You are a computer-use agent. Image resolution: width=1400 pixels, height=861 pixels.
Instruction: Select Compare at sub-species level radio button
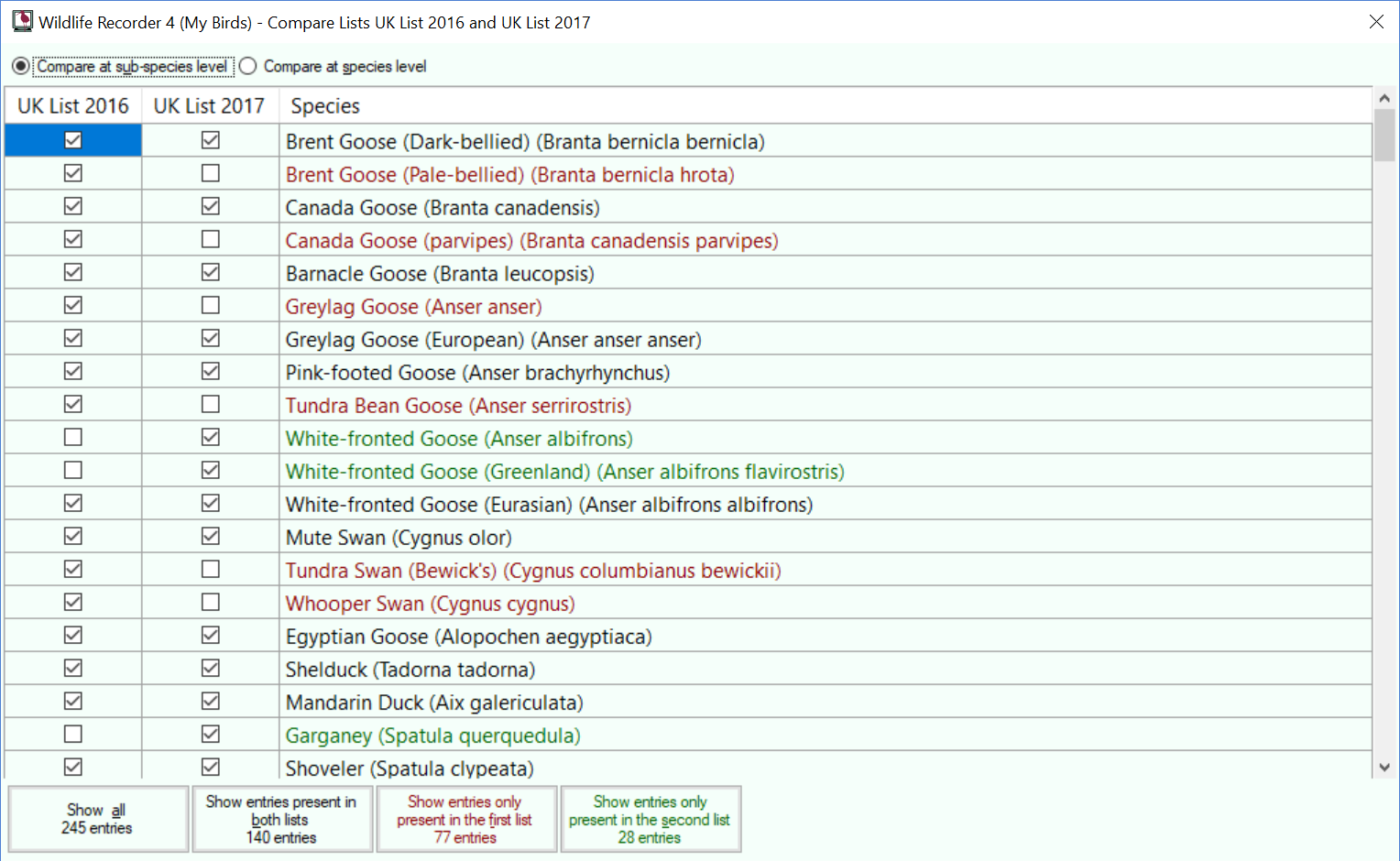pyautogui.click(x=20, y=66)
